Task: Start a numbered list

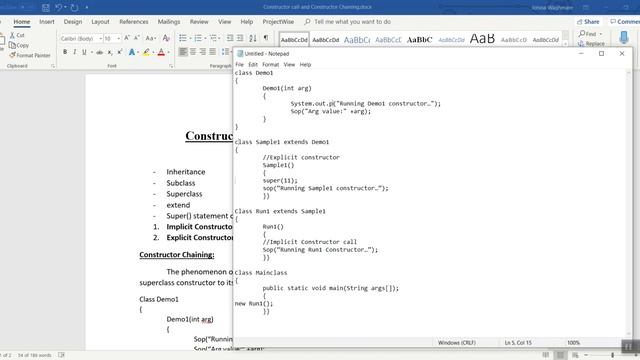Action: coord(198,38)
